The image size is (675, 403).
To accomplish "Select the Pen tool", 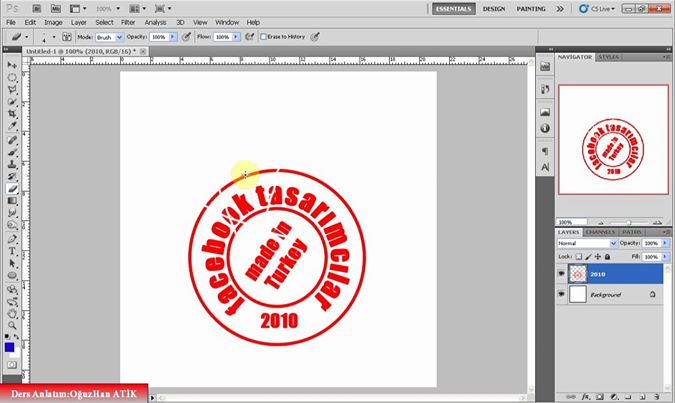I will (x=12, y=239).
